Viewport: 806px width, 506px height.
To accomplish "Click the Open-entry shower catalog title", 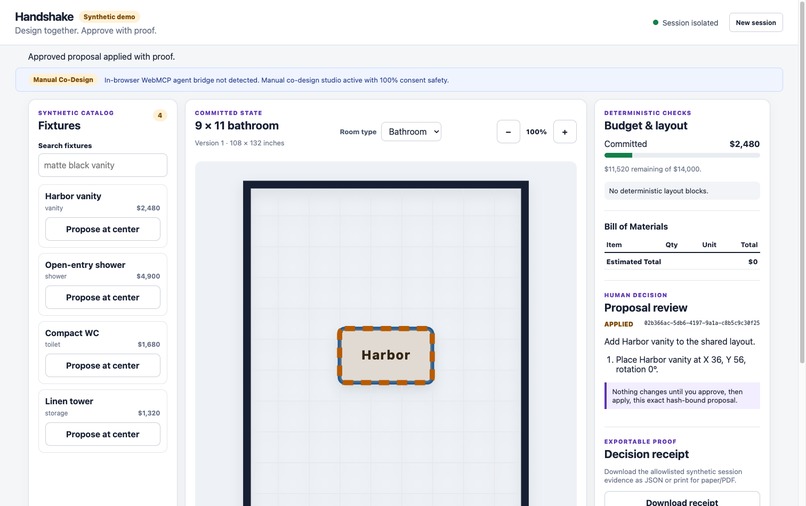I will coord(85,265).
